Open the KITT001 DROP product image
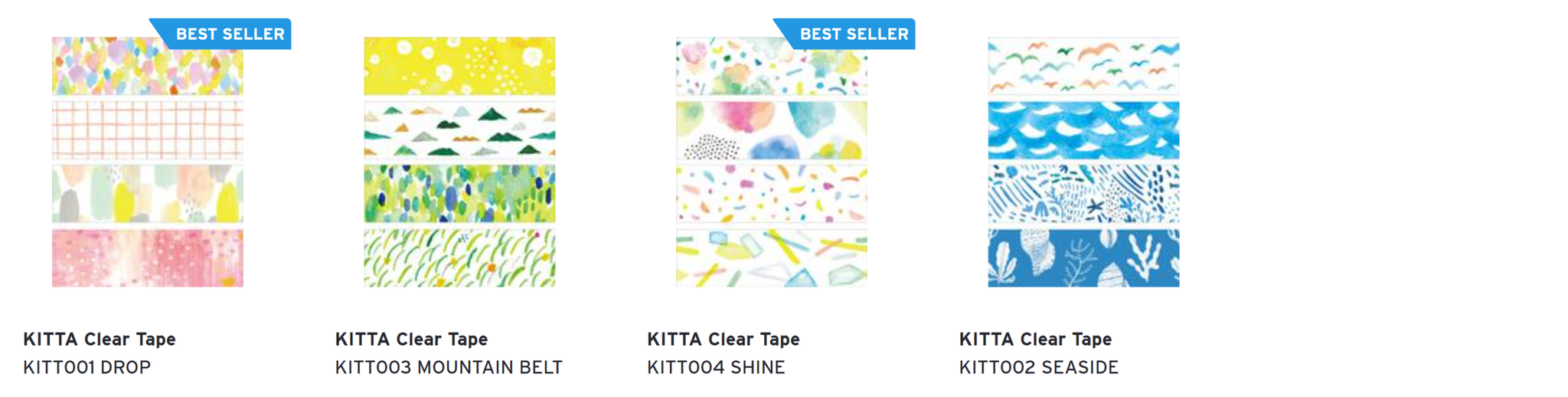1568x397 pixels. tap(147, 162)
